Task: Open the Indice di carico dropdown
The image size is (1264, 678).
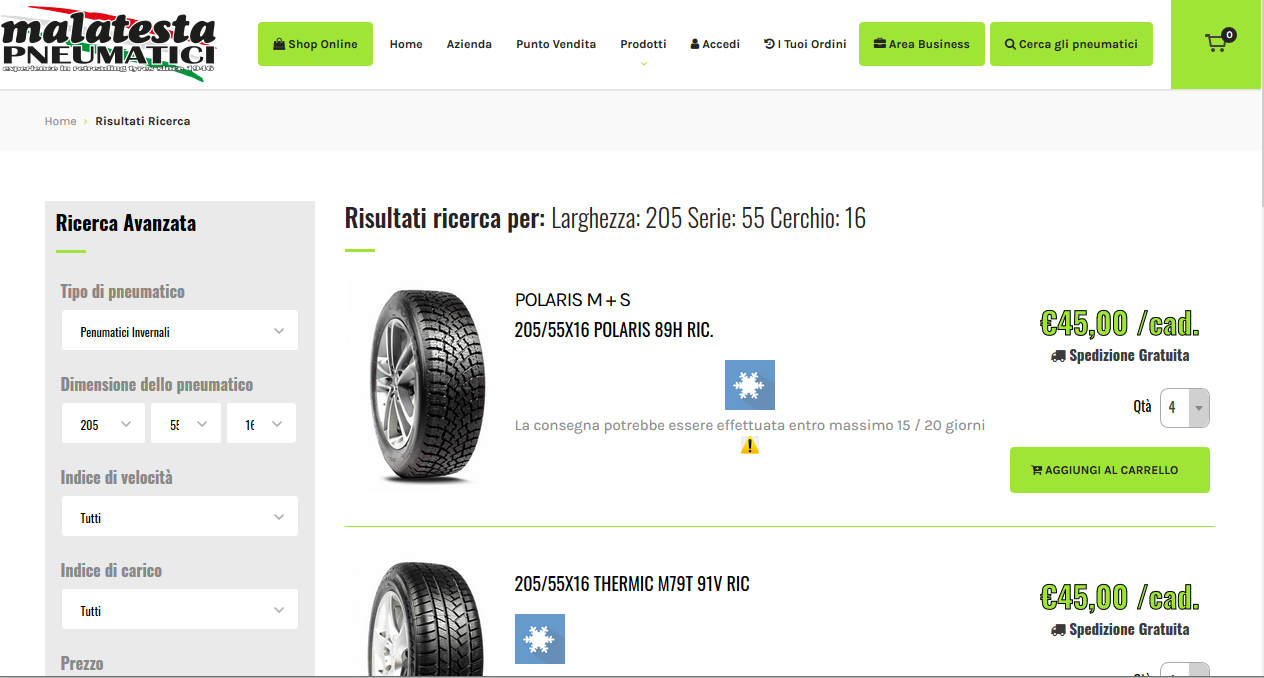Action: tap(180, 610)
